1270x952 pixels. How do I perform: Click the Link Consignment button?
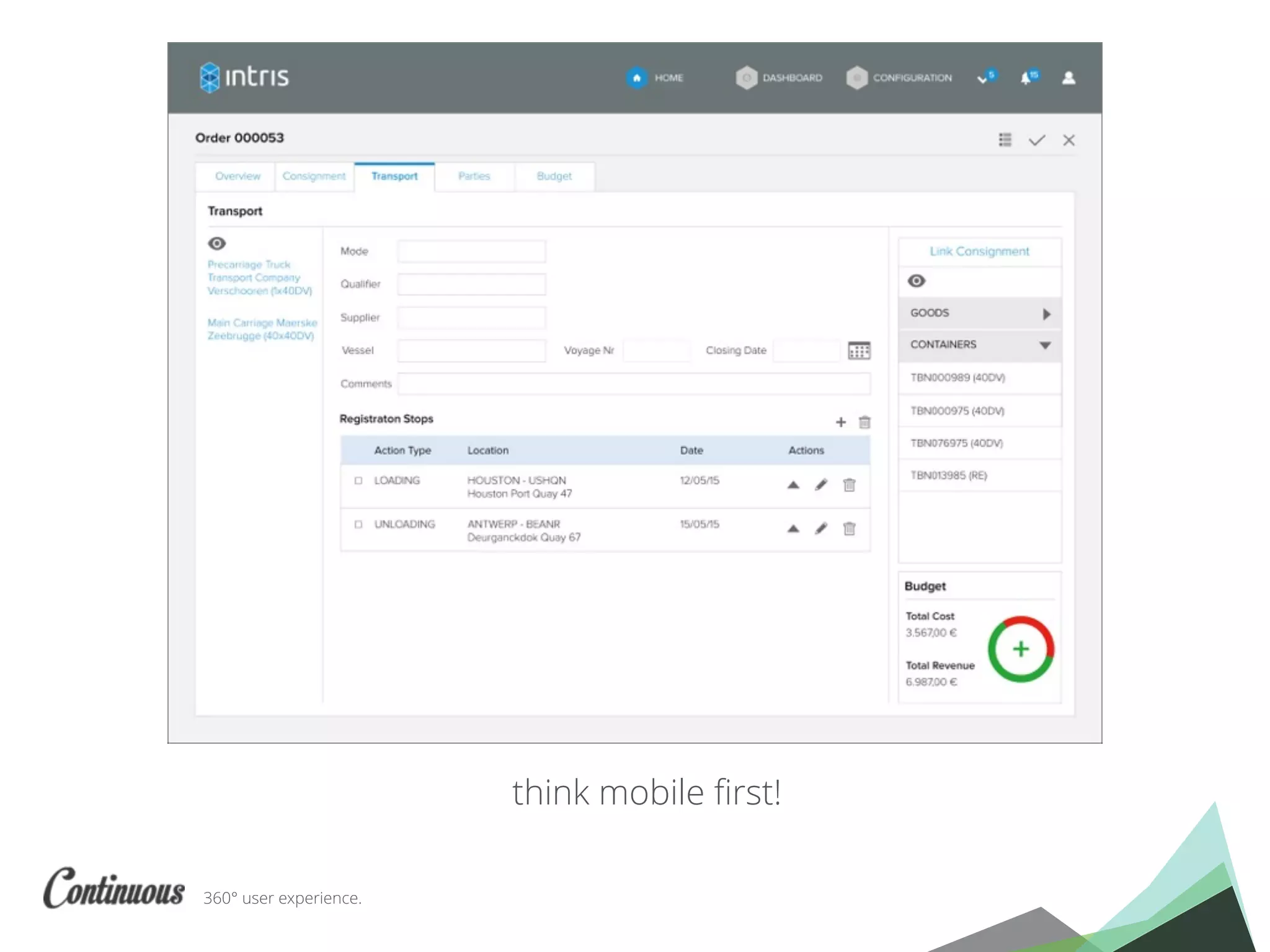click(x=979, y=252)
